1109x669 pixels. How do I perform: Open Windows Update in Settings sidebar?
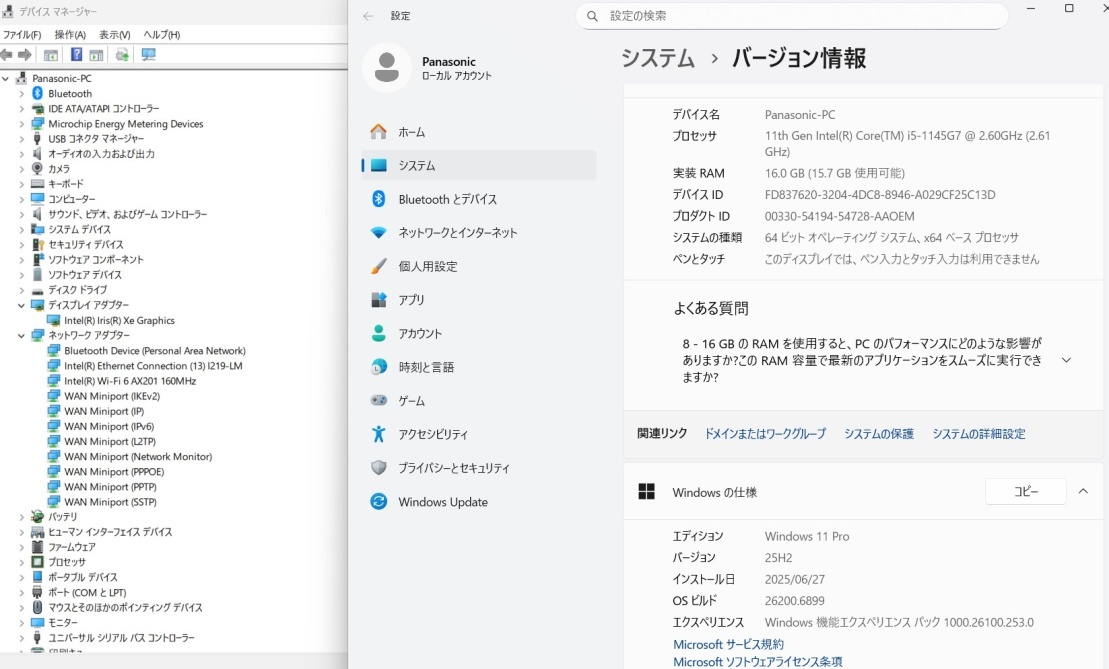coord(442,502)
